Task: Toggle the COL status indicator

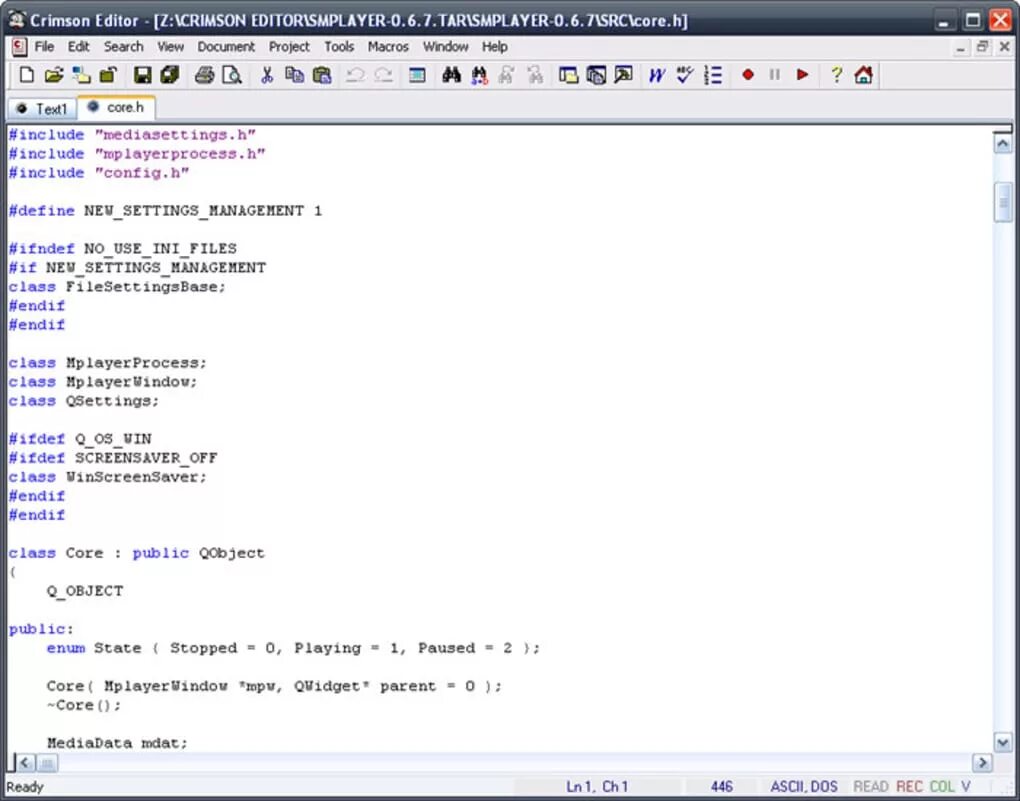Action: (942, 787)
